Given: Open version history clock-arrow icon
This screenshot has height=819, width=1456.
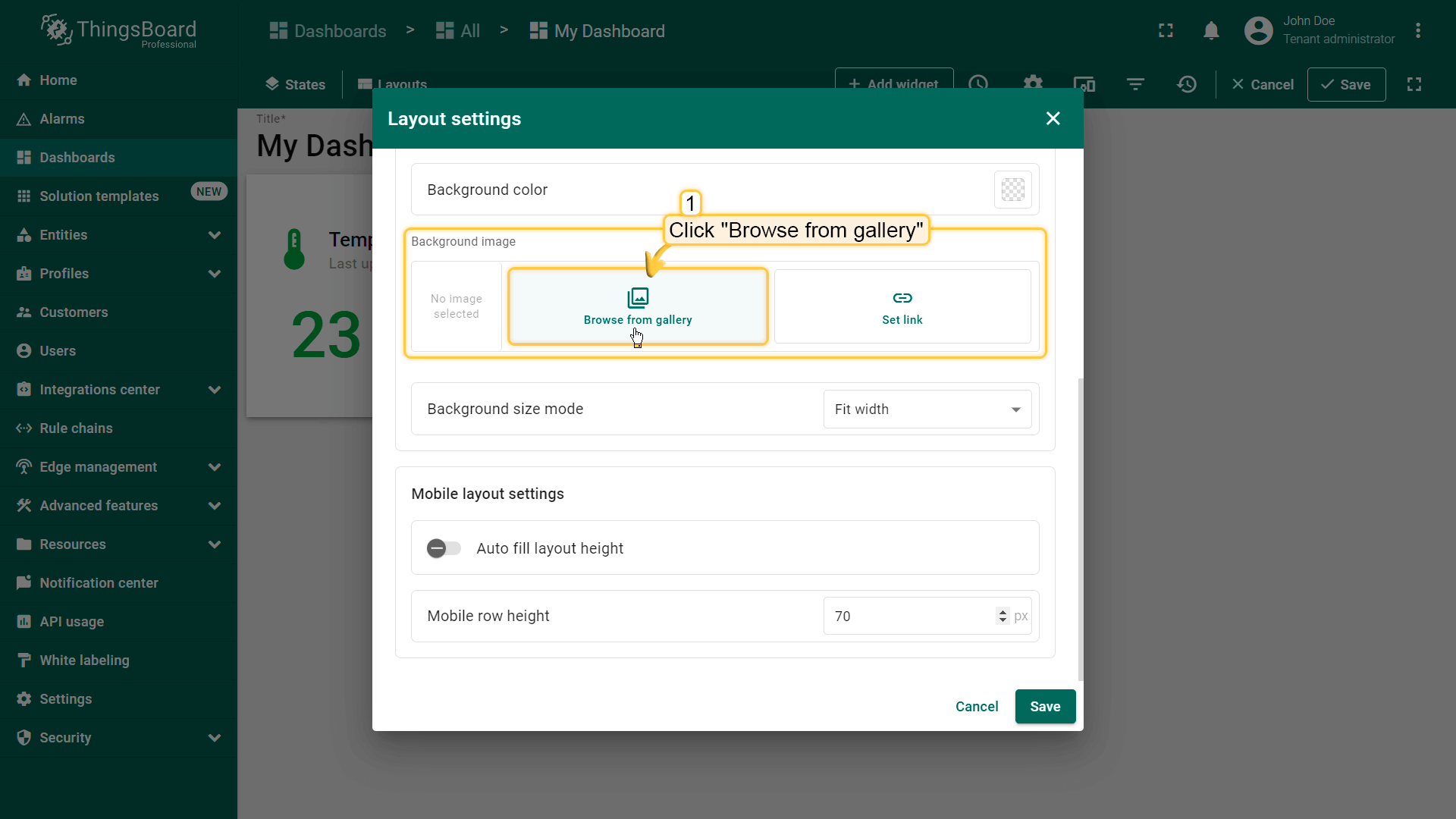Looking at the screenshot, I should click(x=1187, y=84).
